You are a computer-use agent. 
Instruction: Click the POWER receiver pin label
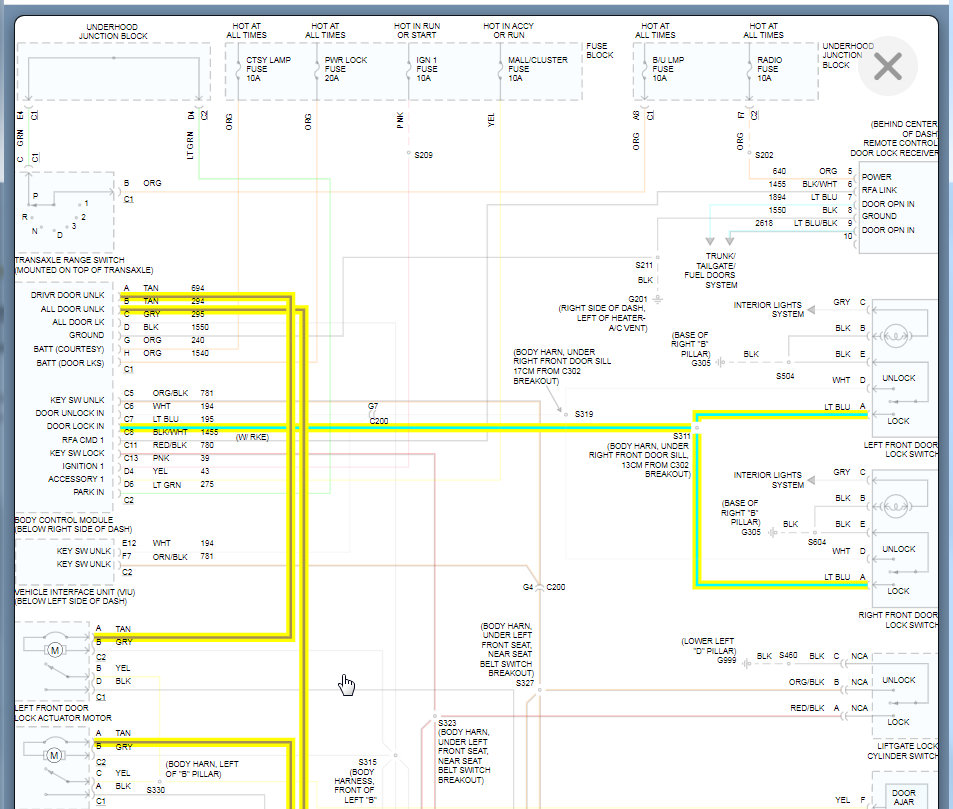tap(876, 177)
